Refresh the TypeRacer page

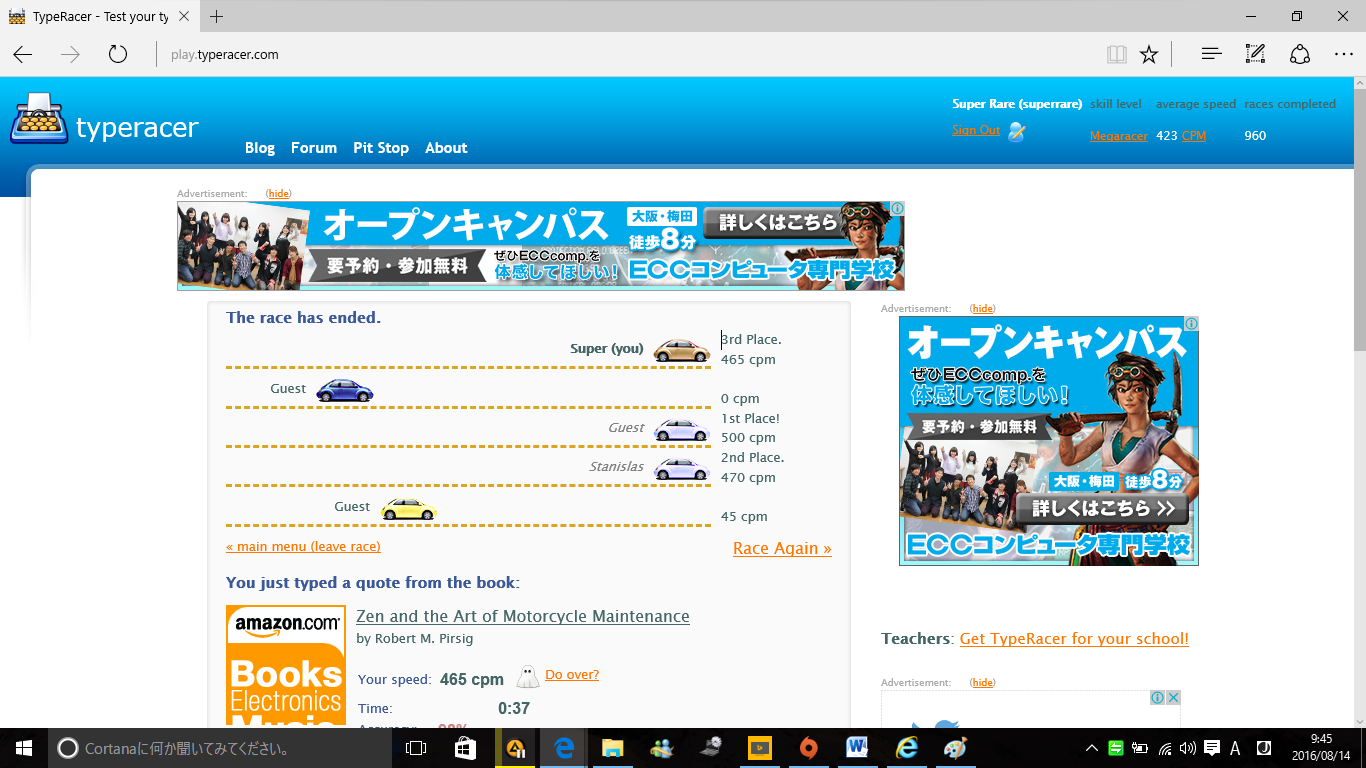click(118, 54)
